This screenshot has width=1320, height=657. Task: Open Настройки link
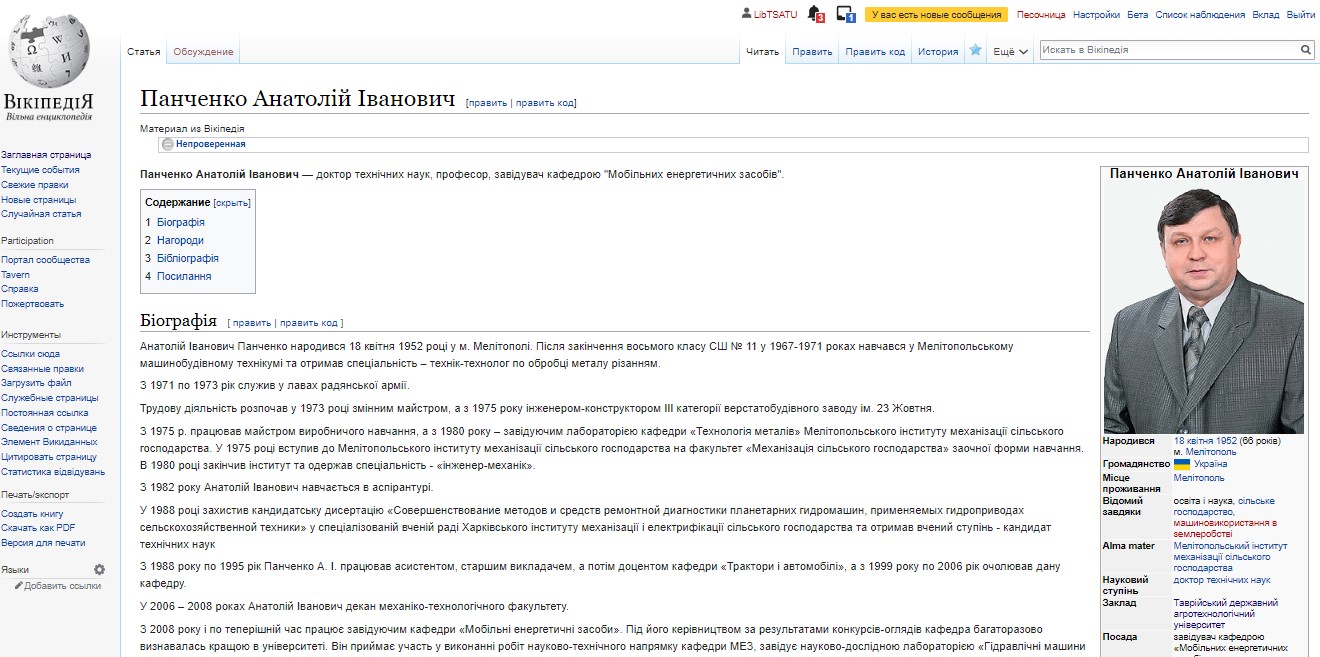point(1096,15)
